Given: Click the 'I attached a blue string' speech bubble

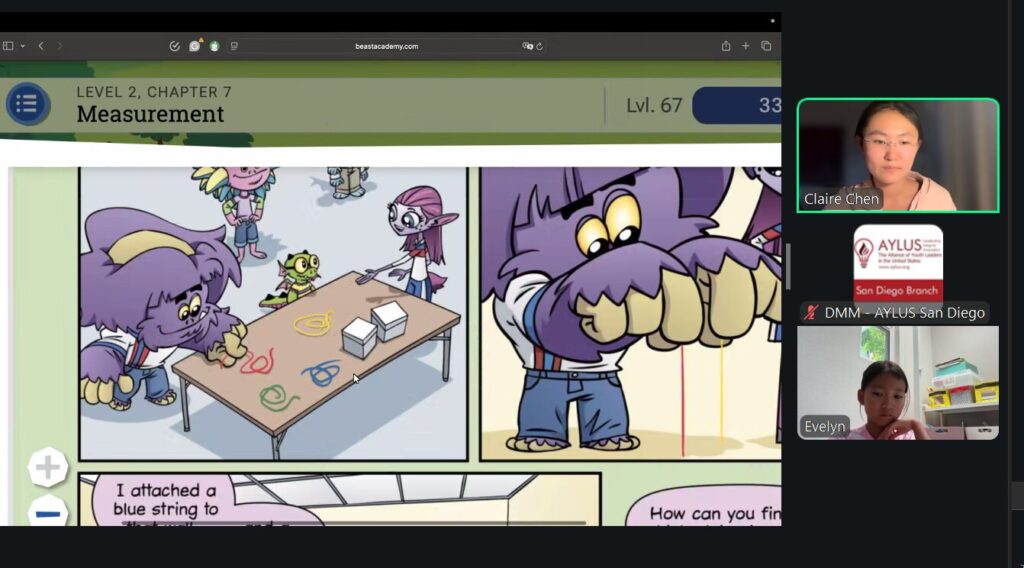Looking at the screenshot, I should [x=166, y=501].
